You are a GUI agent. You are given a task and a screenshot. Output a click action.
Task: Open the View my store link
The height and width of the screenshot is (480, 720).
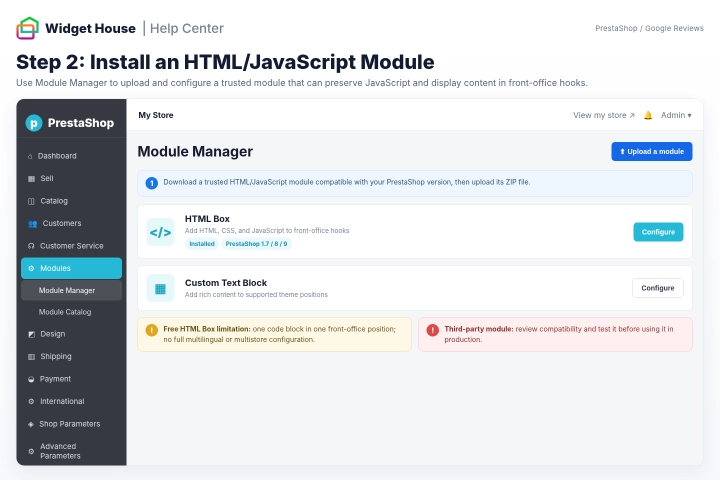(603, 115)
